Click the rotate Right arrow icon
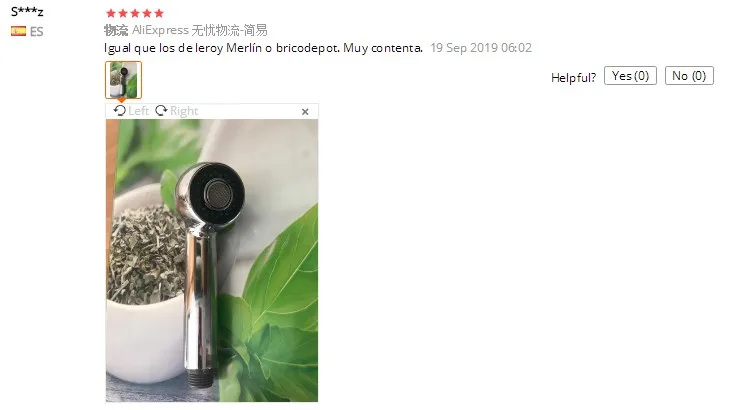 161,111
